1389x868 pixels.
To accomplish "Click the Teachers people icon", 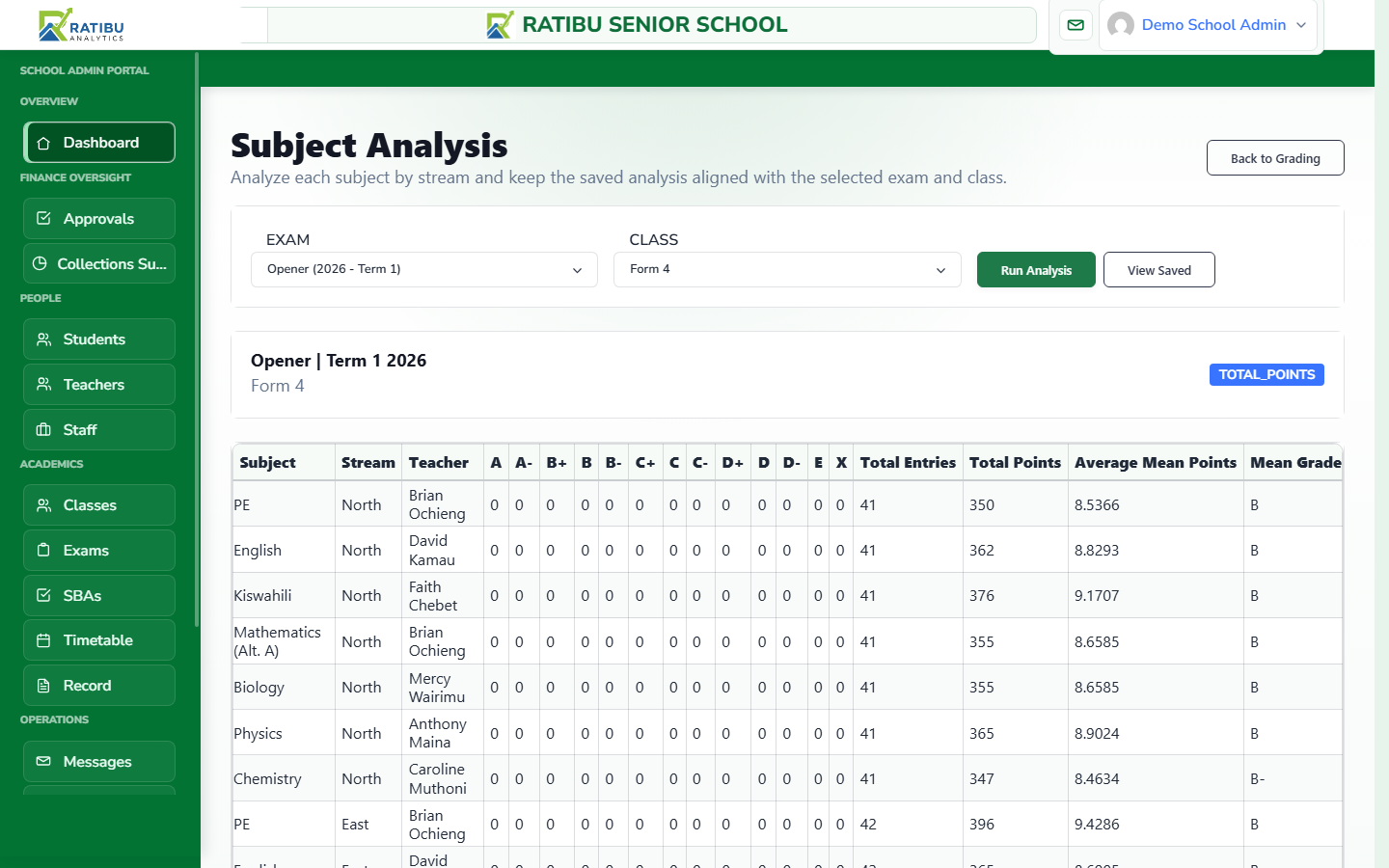I will click(x=43, y=385).
